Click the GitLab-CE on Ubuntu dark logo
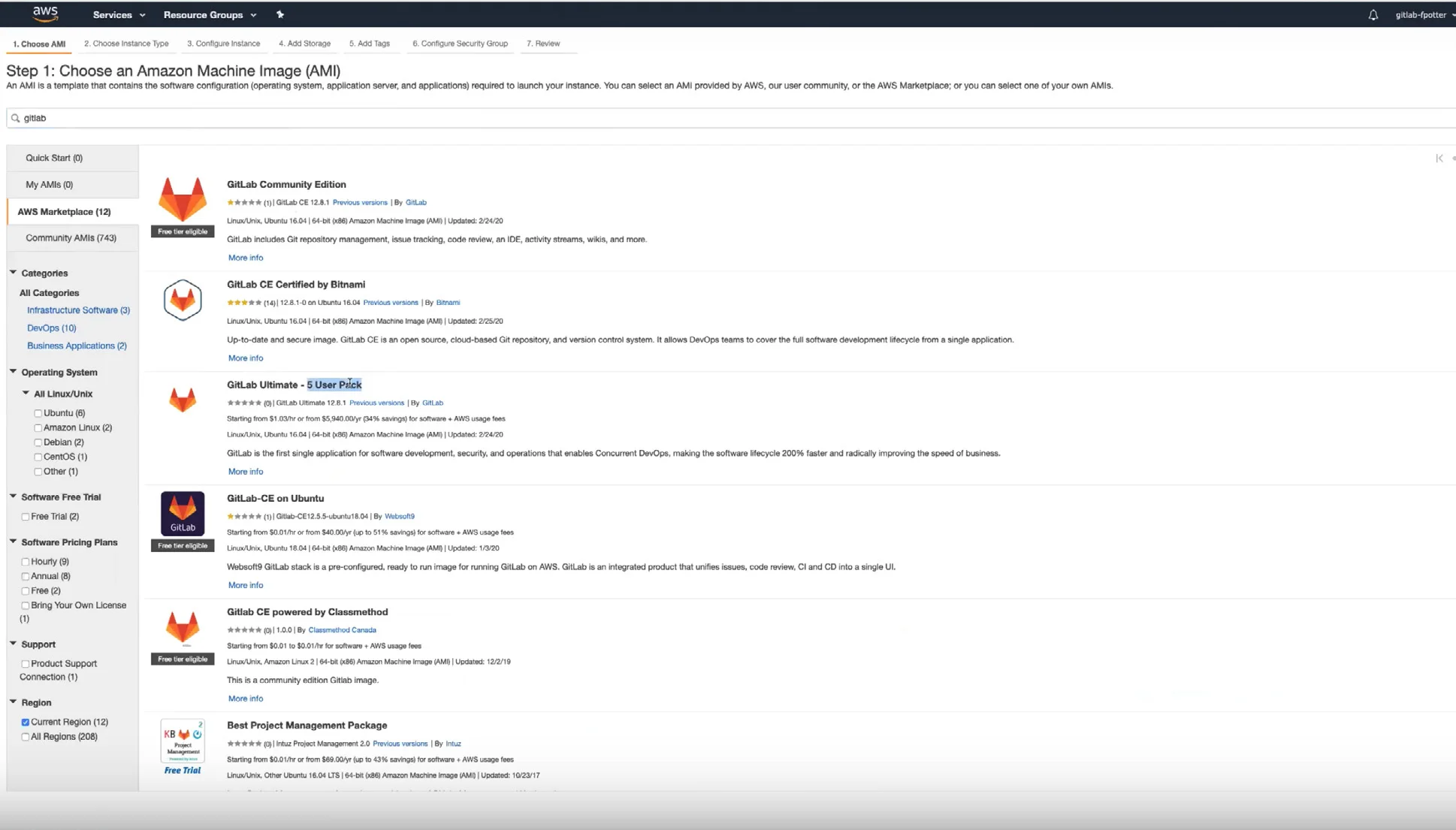The height and width of the screenshot is (830, 1456). (x=183, y=514)
